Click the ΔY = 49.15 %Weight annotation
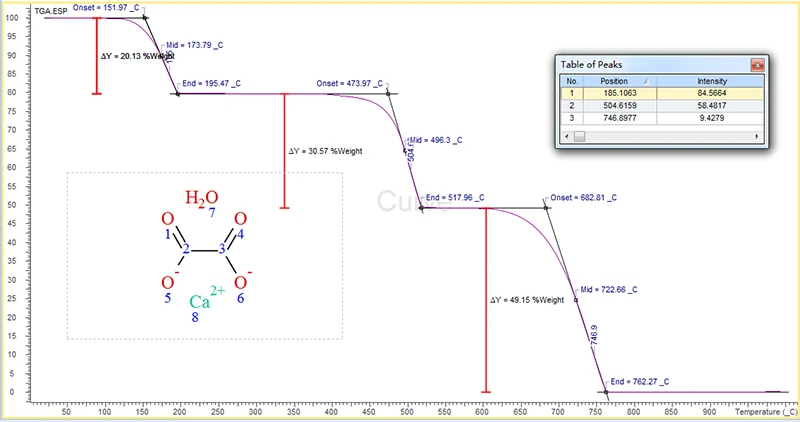 pos(527,300)
